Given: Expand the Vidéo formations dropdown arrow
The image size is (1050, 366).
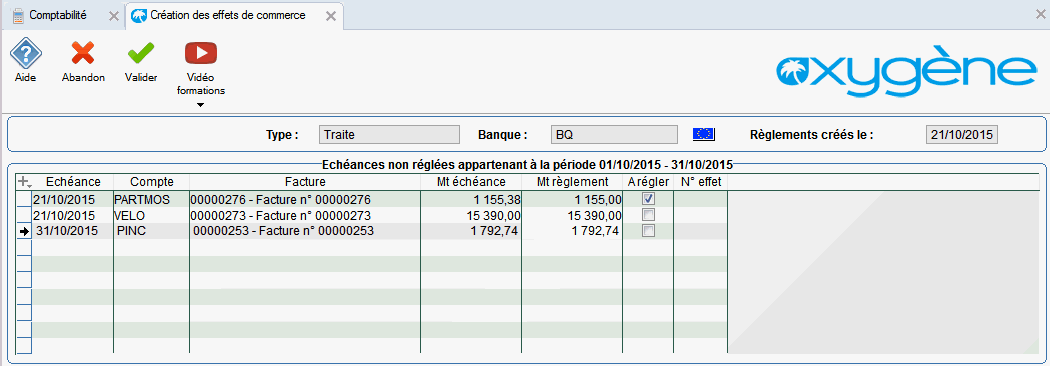Looking at the screenshot, I should click(200, 104).
